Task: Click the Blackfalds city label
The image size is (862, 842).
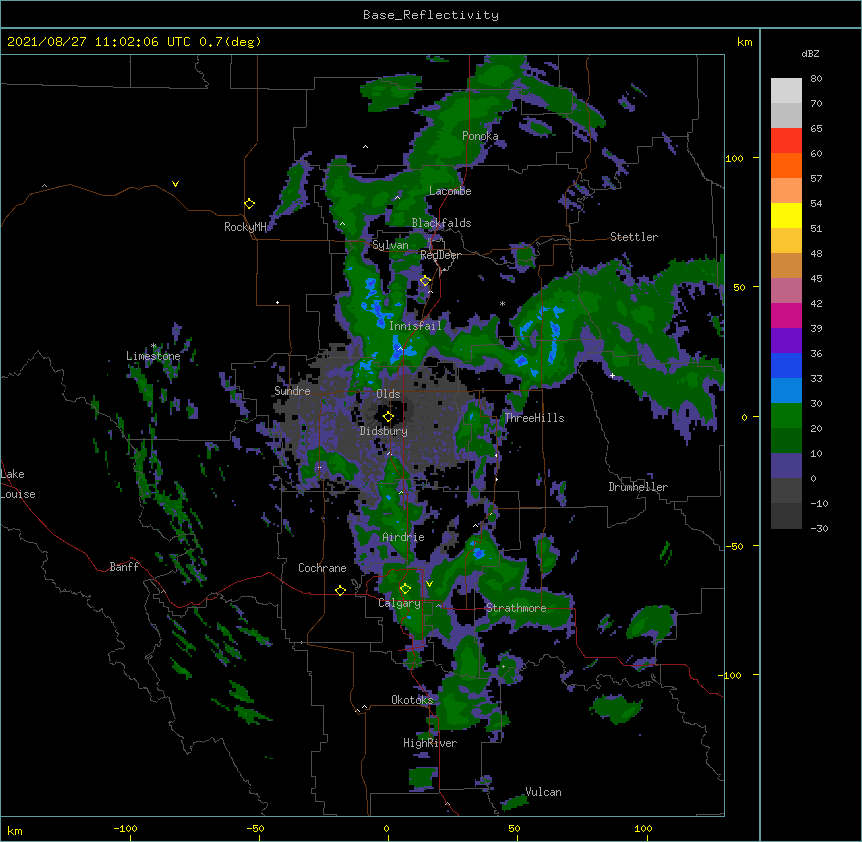Action: pyautogui.click(x=441, y=223)
